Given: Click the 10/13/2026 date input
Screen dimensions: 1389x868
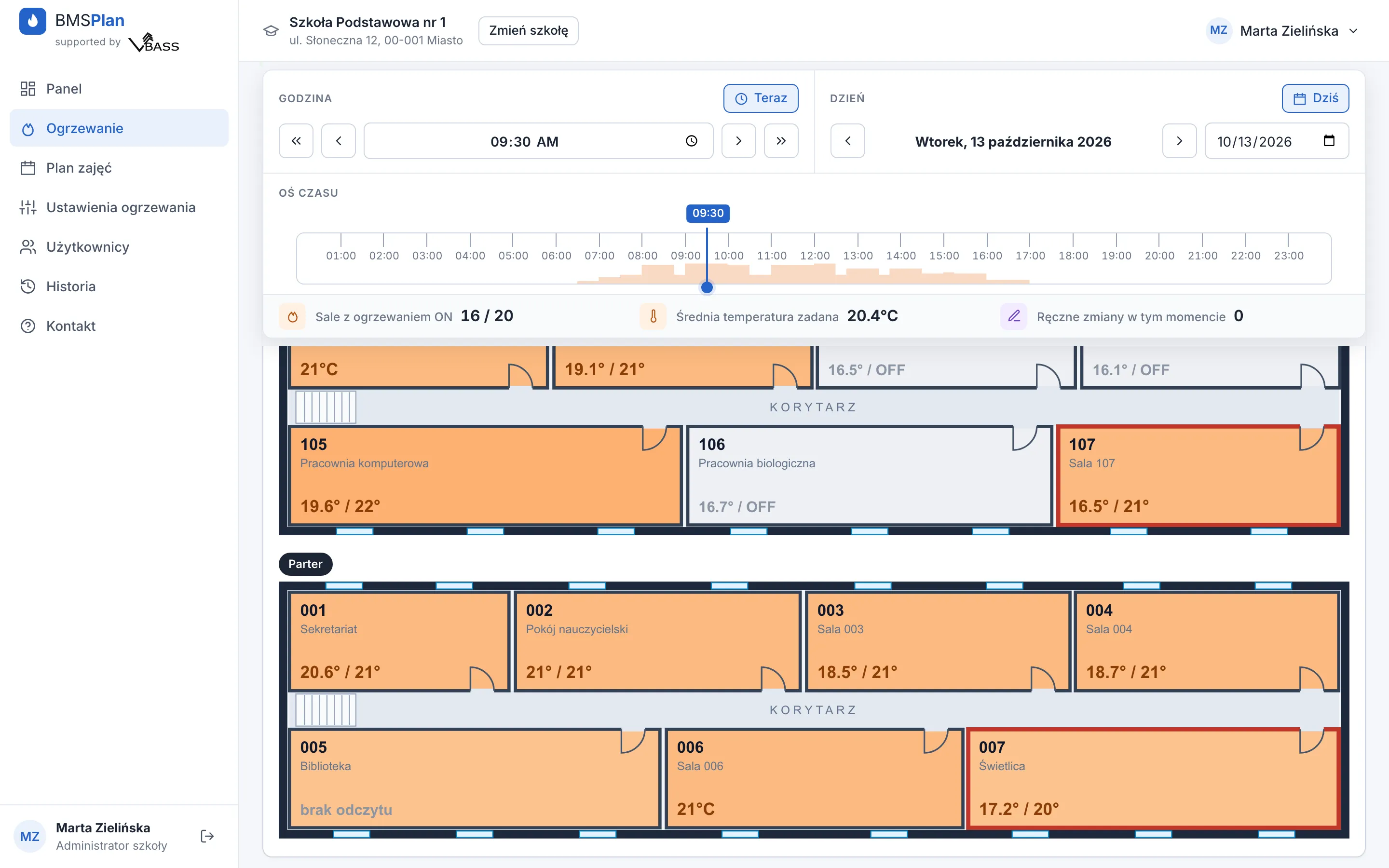Looking at the screenshot, I should (1277, 141).
